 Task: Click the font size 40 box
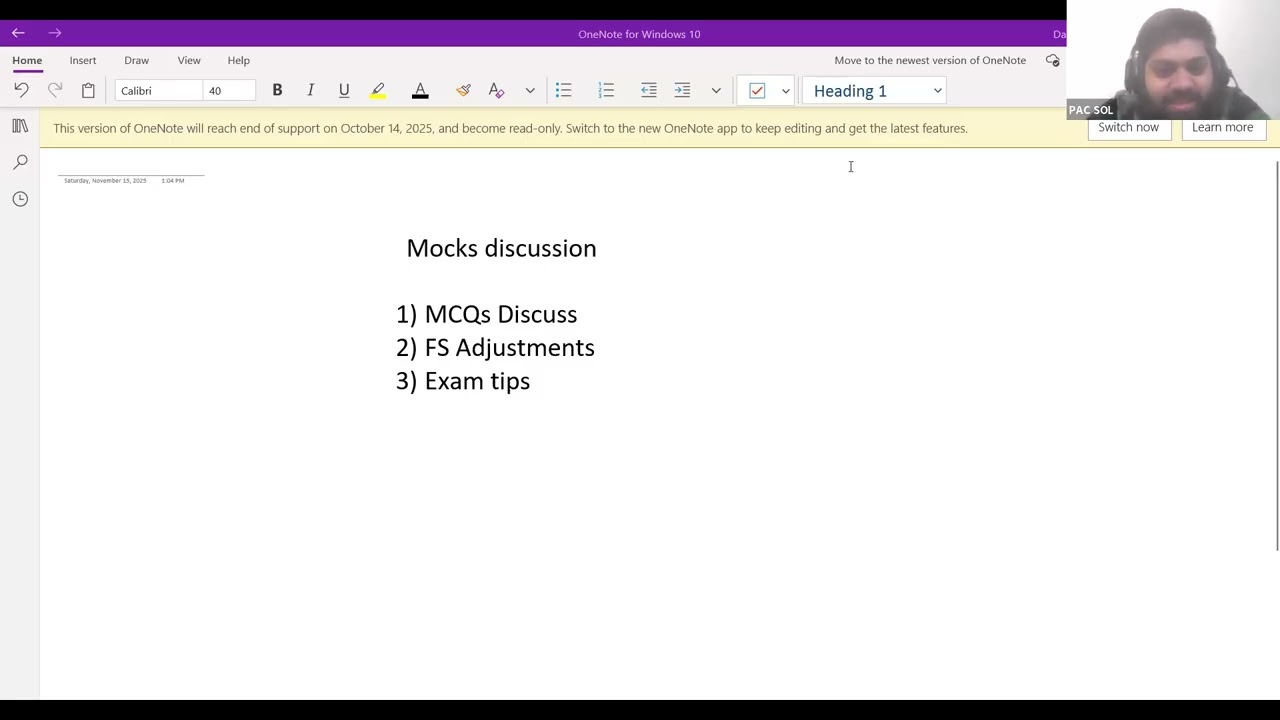pyautogui.click(x=229, y=91)
